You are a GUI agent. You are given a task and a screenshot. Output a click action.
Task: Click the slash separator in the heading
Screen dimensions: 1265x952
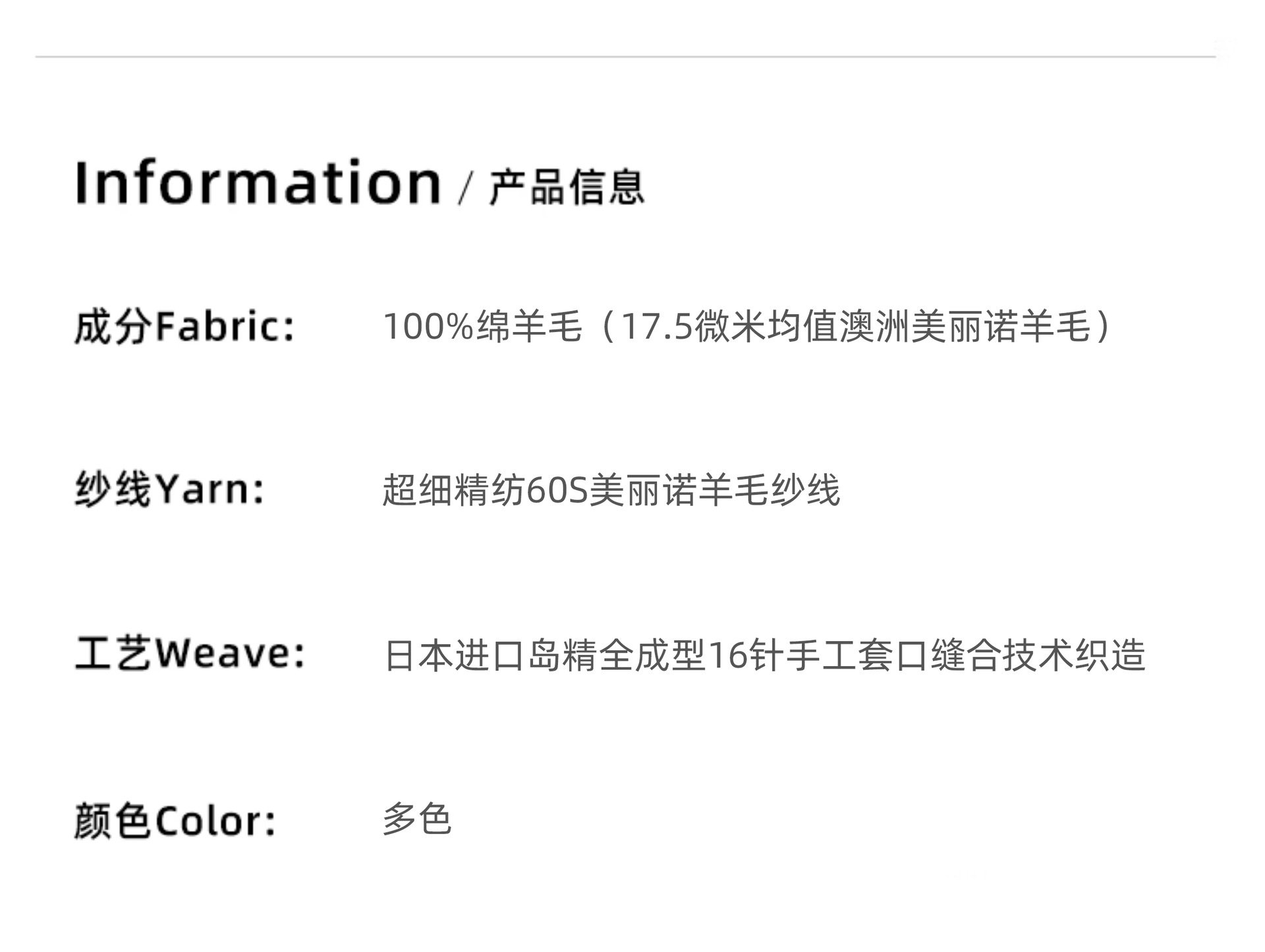coord(465,188)
